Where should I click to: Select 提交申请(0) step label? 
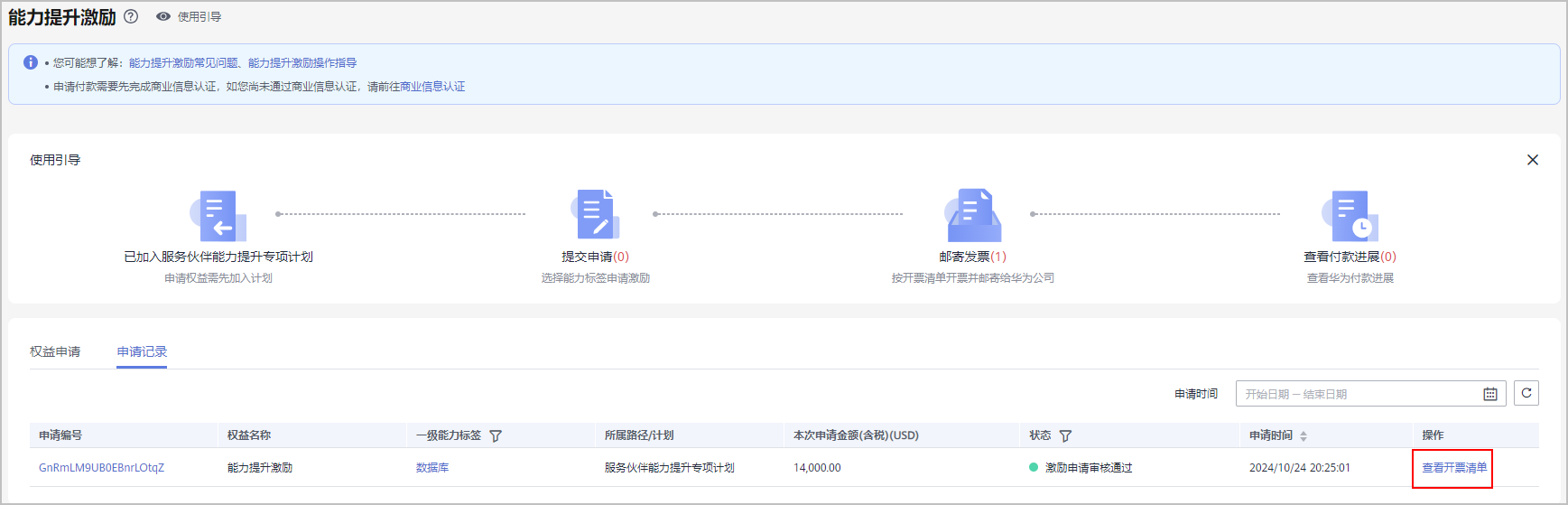(x=595, y=257)
